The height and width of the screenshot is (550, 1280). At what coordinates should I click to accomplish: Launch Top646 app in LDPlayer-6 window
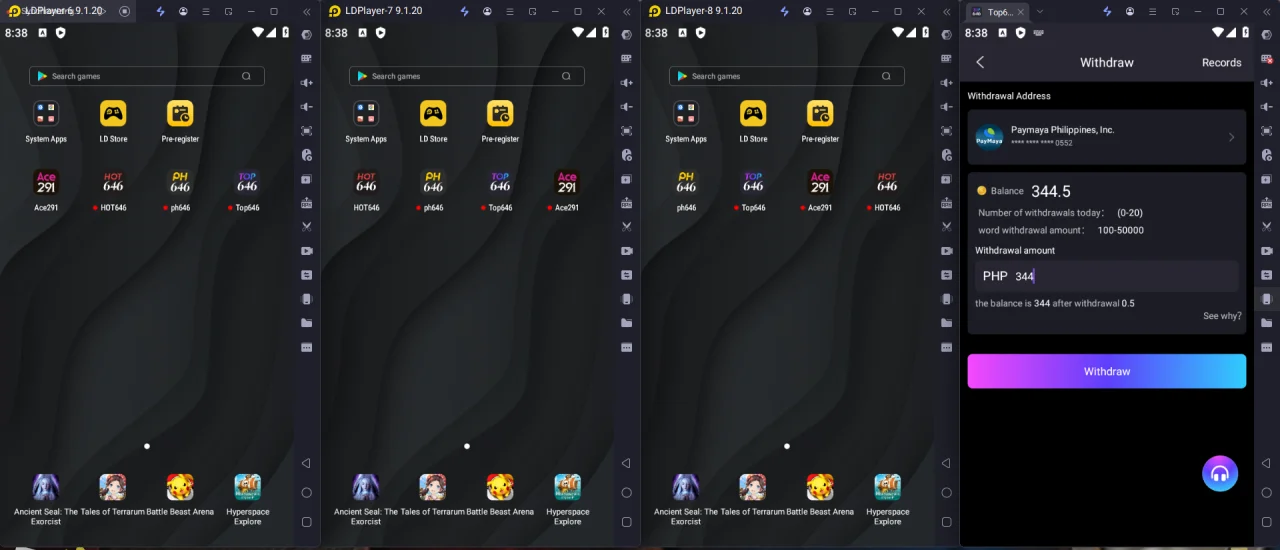pos(247,183)
